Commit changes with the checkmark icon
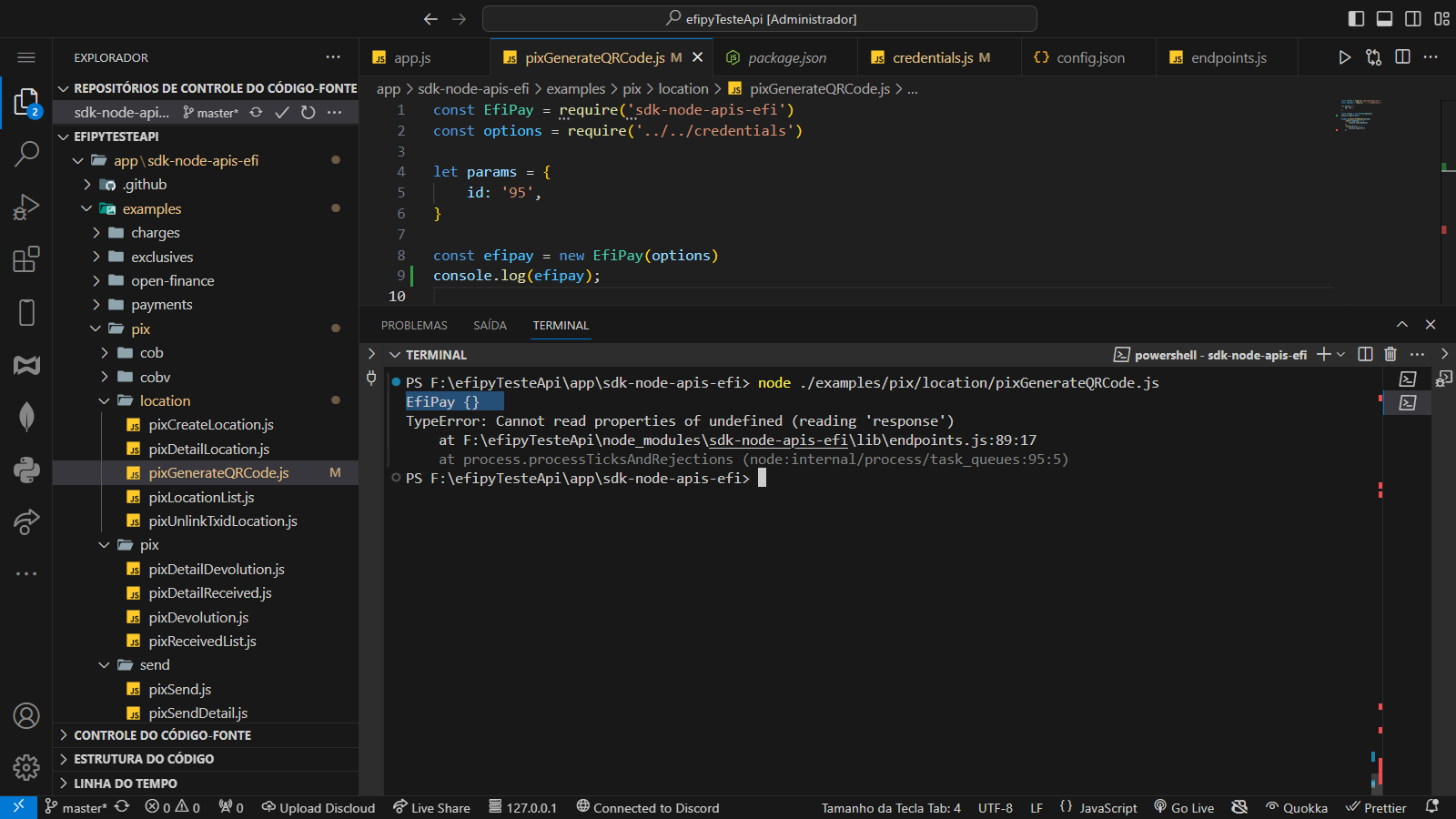1456x819 pixels. [282, 112]
